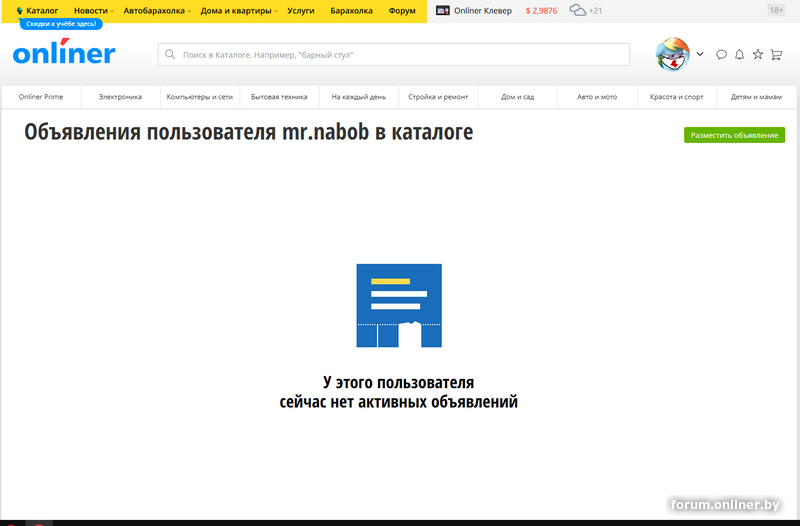The height and width of the screenshot is (526, 800).
Task: Open favorites star icon
Action: point(757,54)
